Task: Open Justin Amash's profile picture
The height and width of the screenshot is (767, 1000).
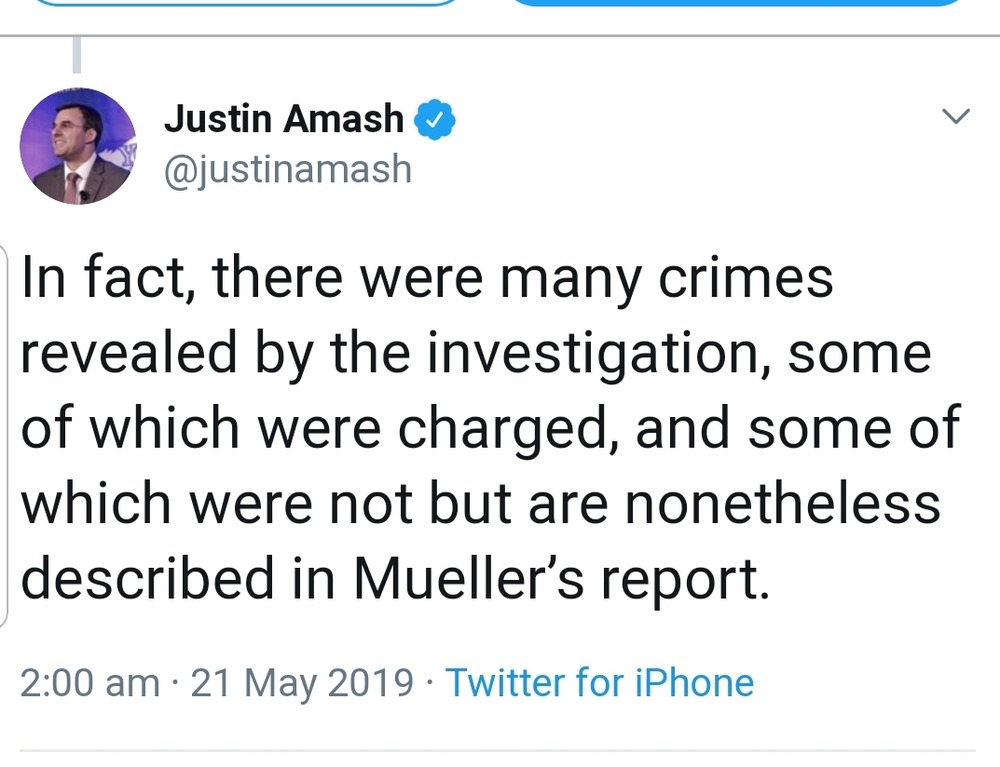Action: click(x=78, y=146)
